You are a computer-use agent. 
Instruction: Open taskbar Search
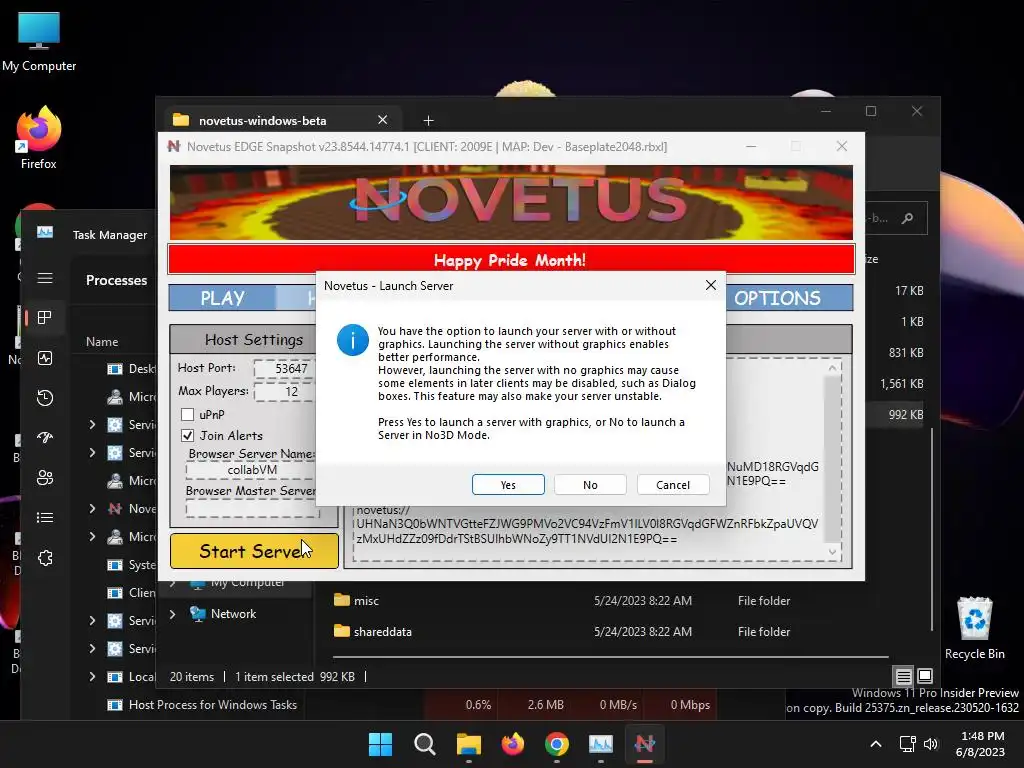tap(424, 744)
